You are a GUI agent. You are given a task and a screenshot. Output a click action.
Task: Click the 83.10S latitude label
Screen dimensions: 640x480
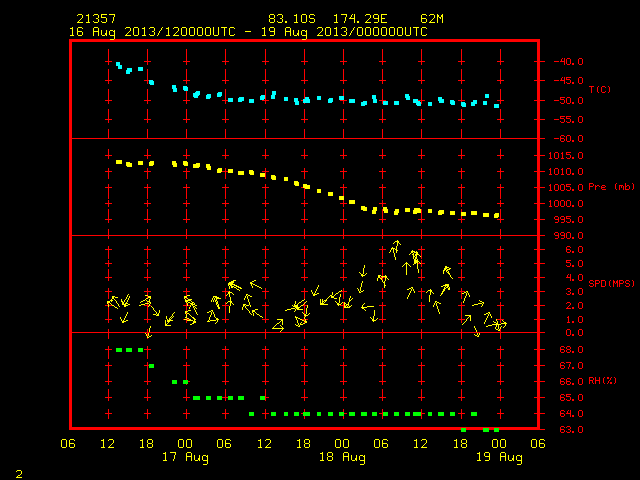click(292, 19)
